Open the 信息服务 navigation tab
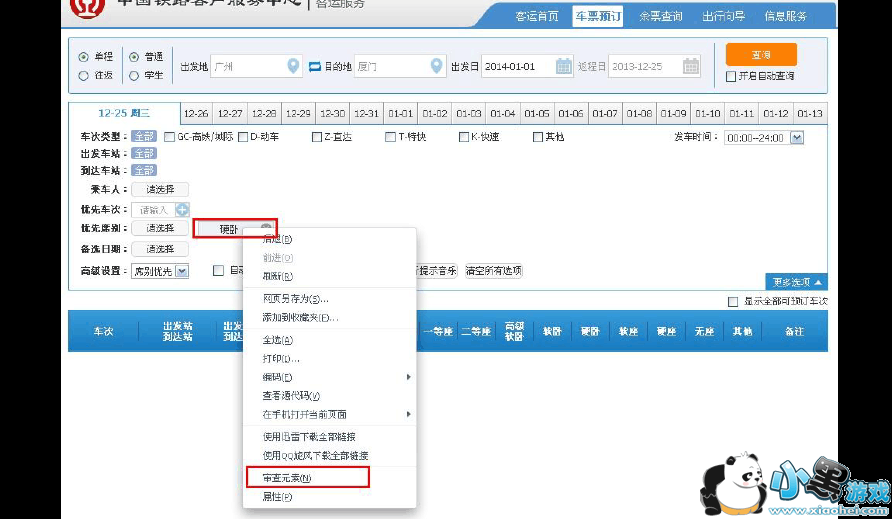The width and height of the screenshot is (892, 519). click(786, 16)
